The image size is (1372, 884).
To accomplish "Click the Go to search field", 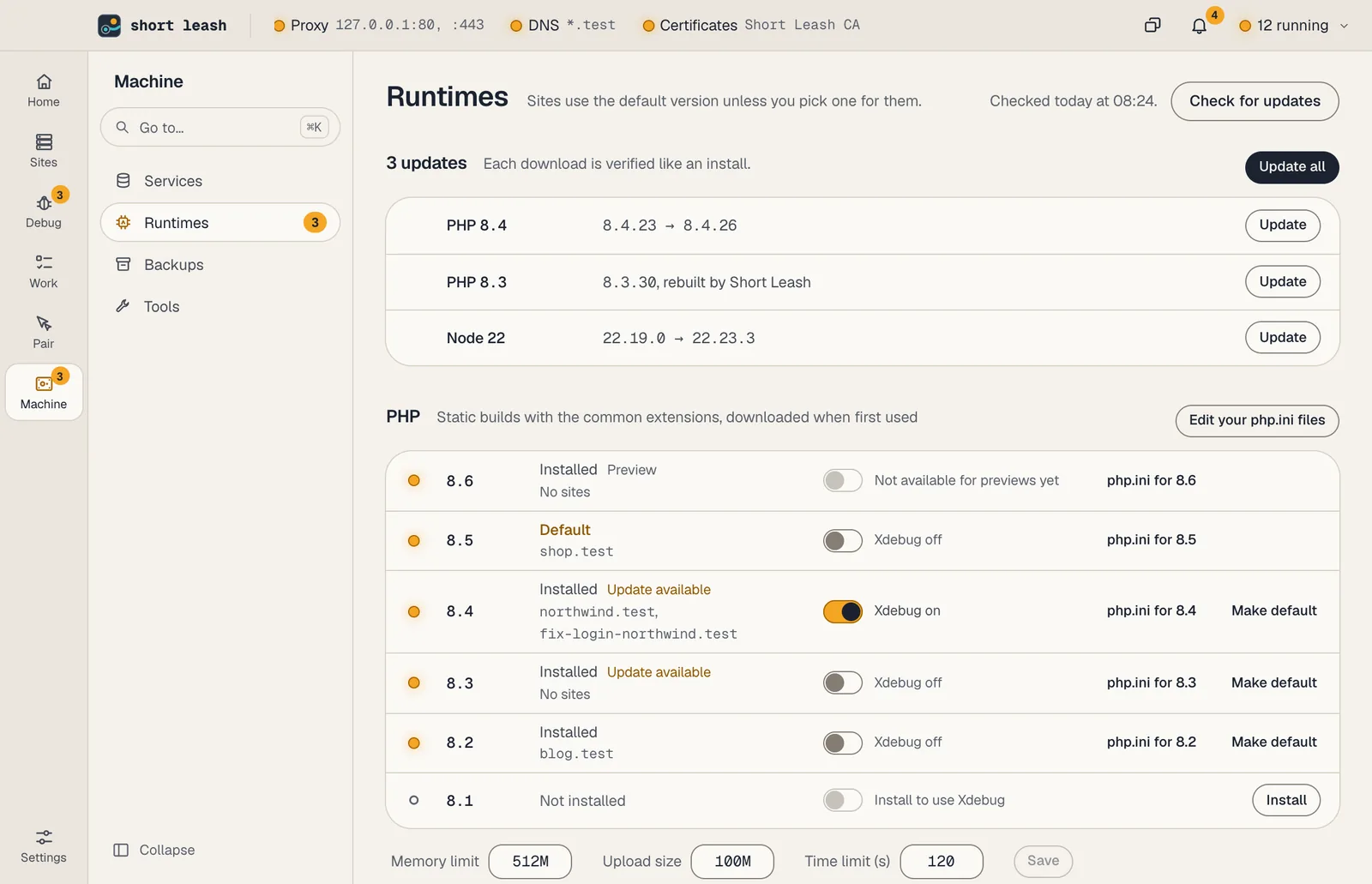I will 220,127.
